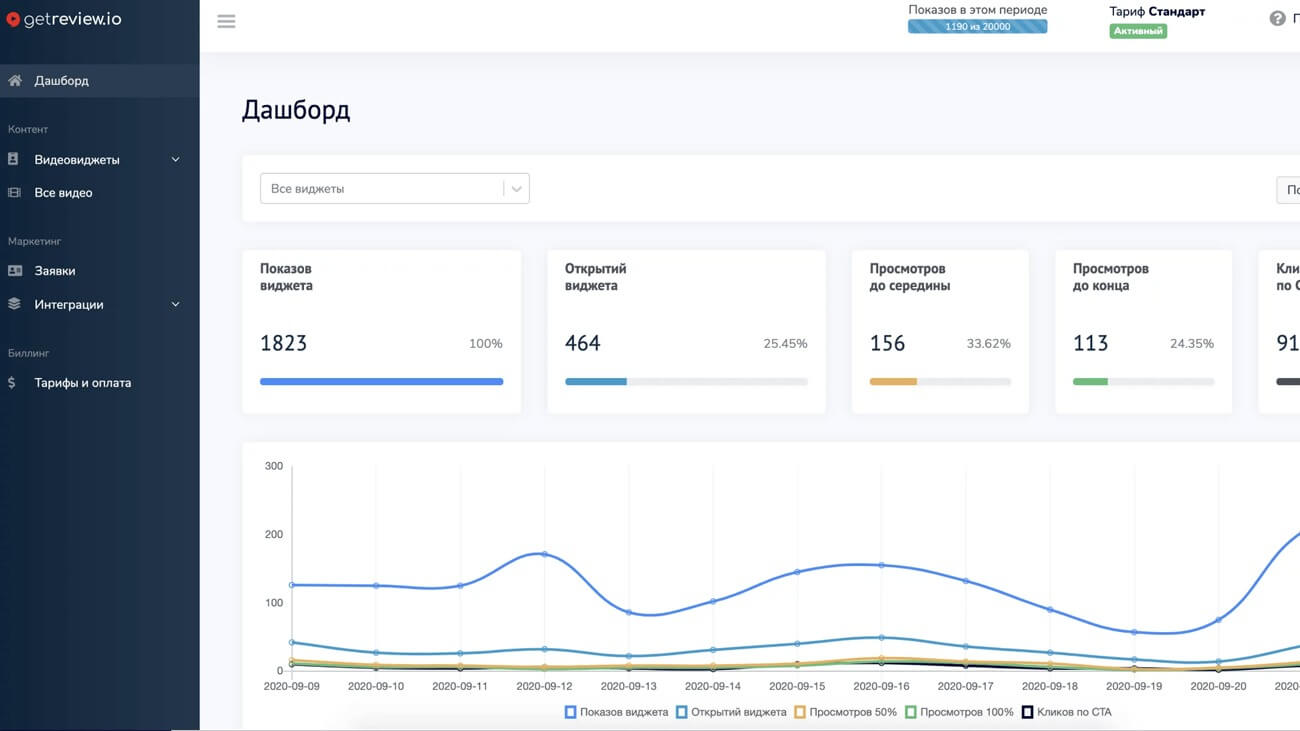This screenshot has width=1300, height=731.
Task: Expand the Интеграции submenu chevron
Action: point(176,305)
